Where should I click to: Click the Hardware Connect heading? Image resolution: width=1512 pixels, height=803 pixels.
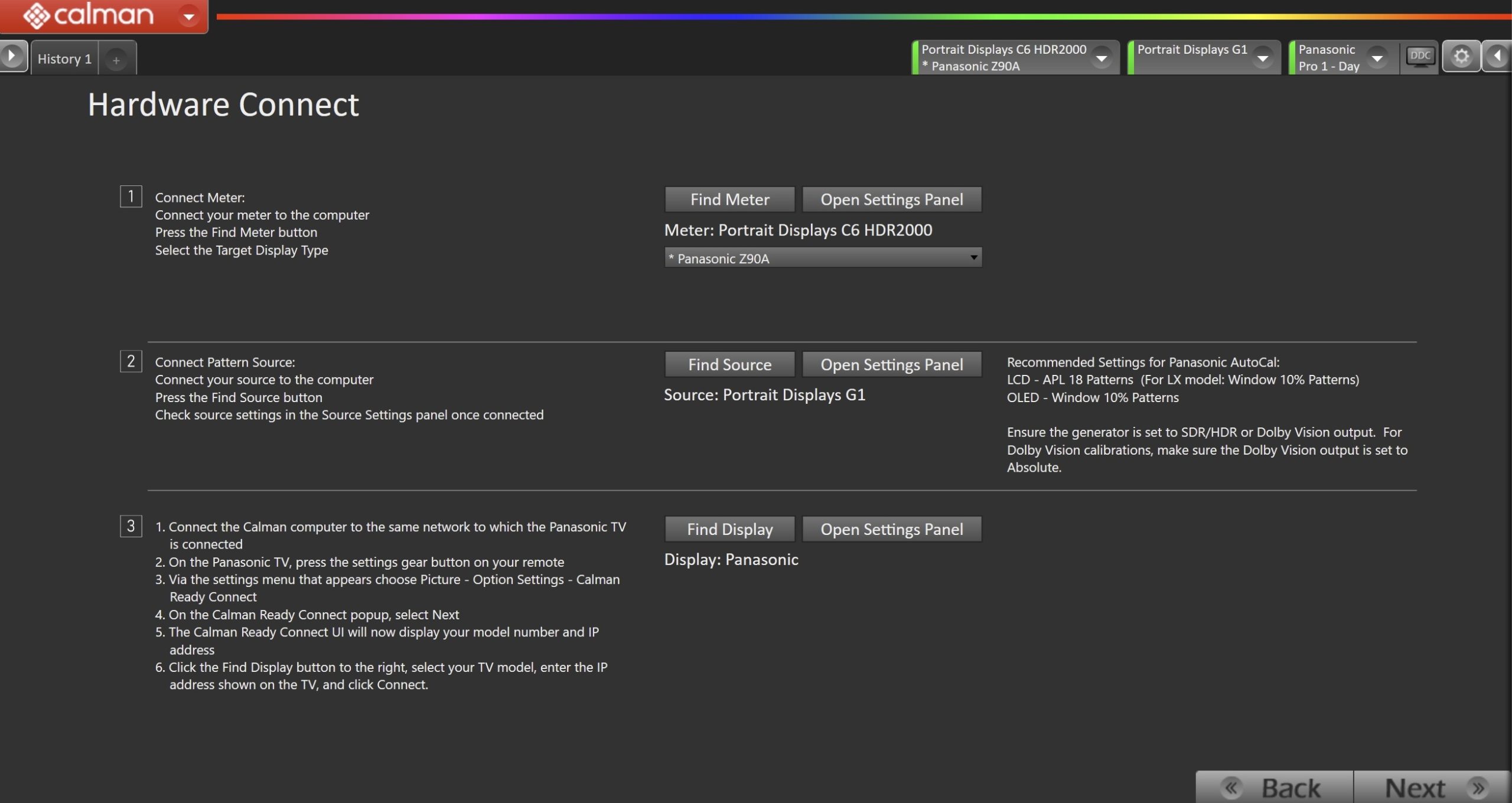pos(223,105)
